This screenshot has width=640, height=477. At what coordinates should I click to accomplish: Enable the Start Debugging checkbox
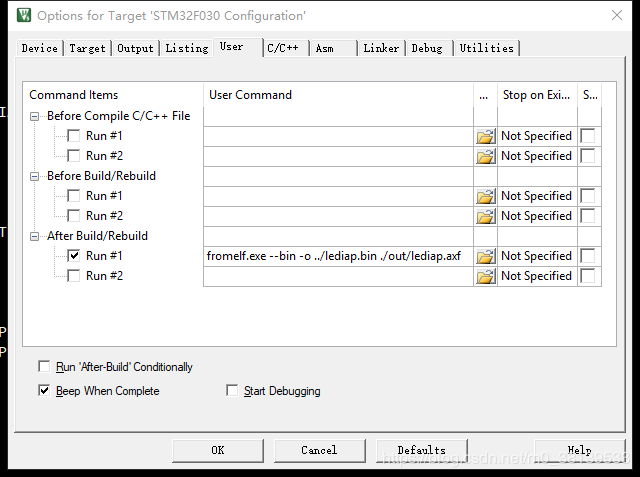[x=233, y=391]
